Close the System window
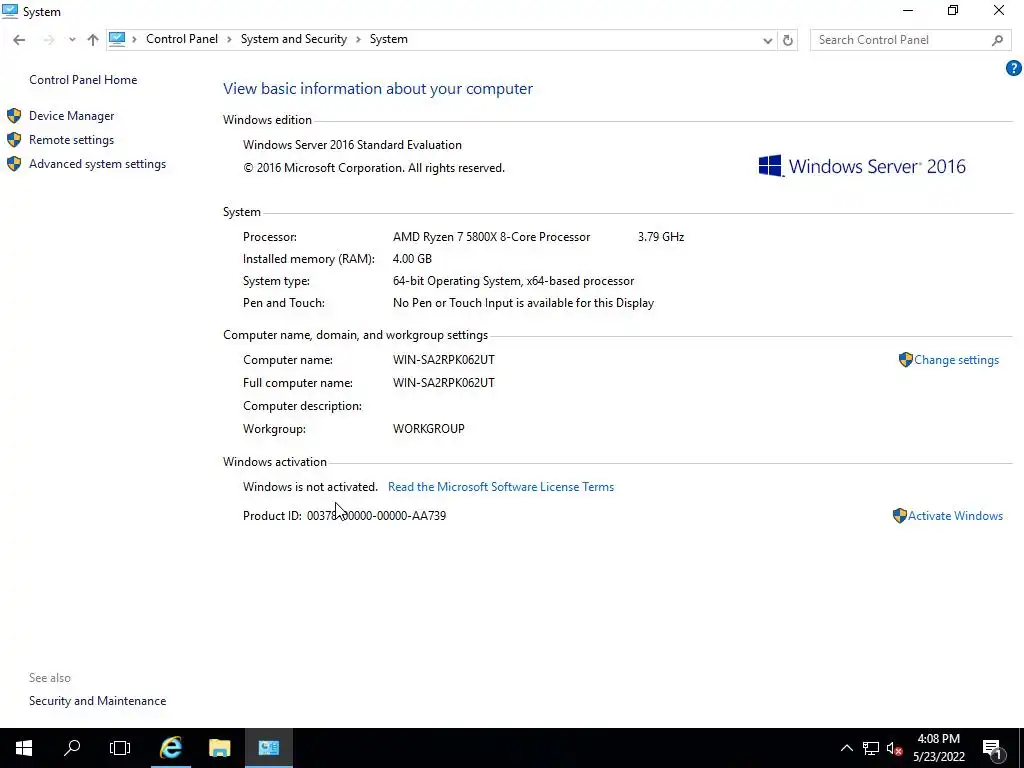 [x=999, y=10]
